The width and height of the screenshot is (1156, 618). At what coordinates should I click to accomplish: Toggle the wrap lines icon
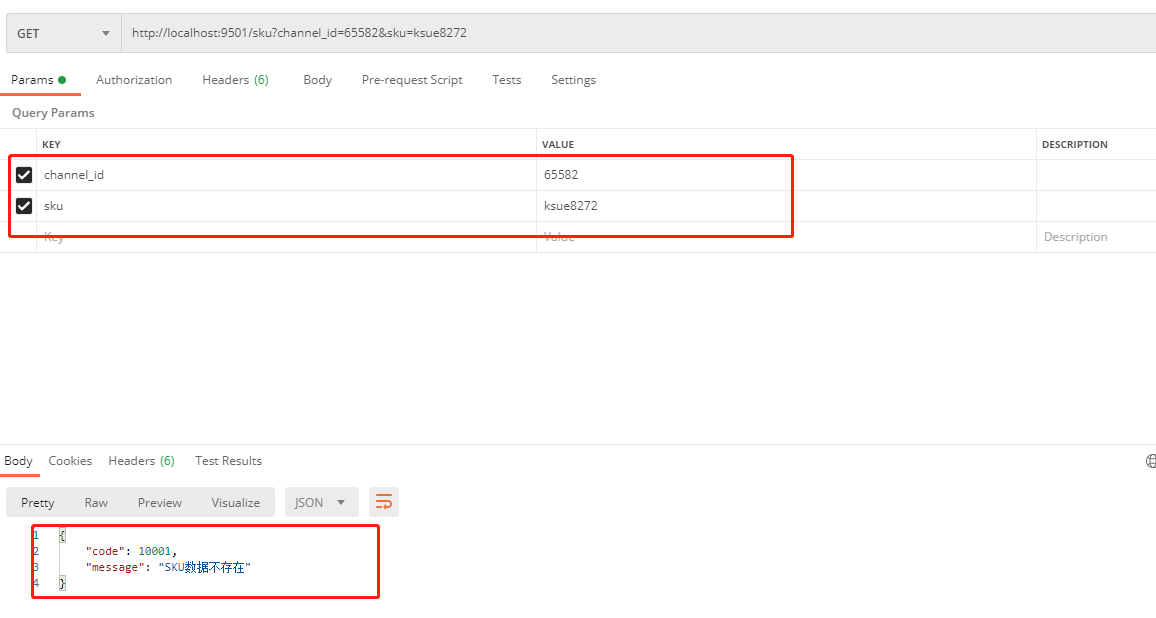[384, 502]
